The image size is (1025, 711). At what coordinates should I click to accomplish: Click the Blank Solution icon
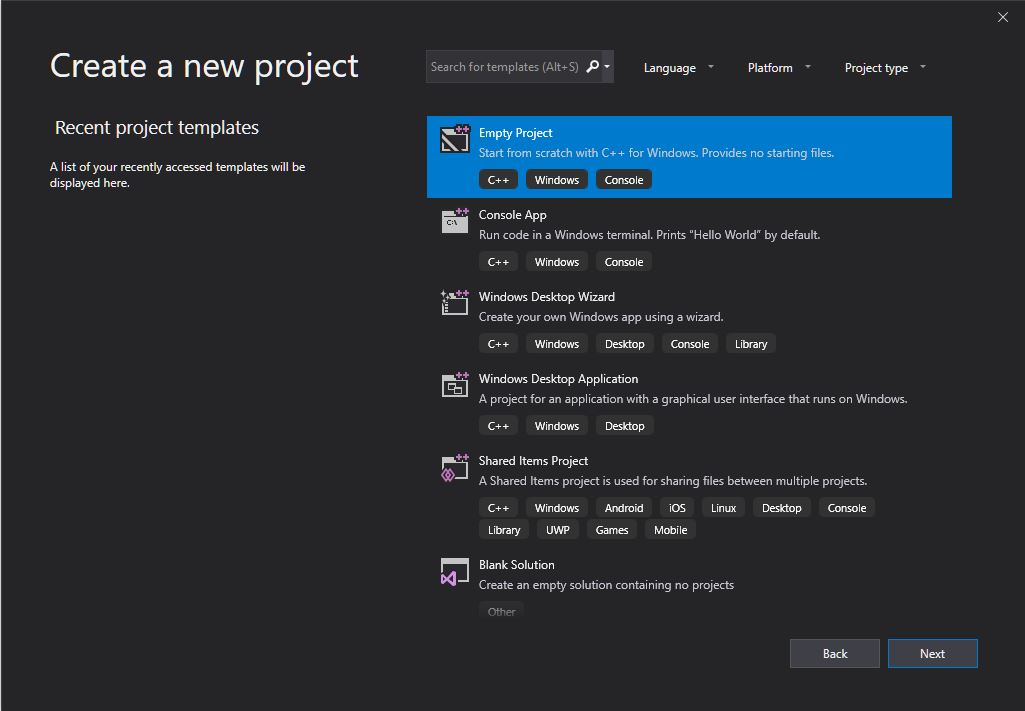(x=455, y=571)
